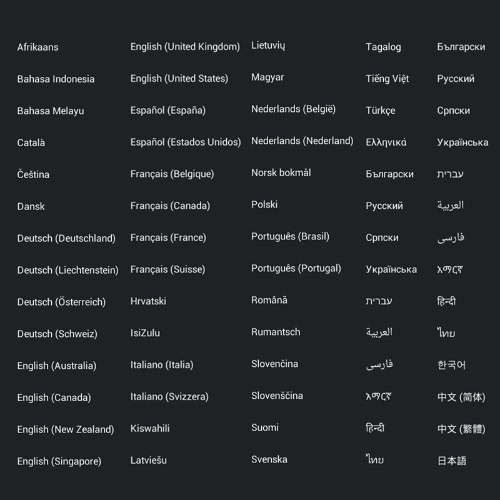Choose Español (Estados Unidos)

[x=186, y=142]
